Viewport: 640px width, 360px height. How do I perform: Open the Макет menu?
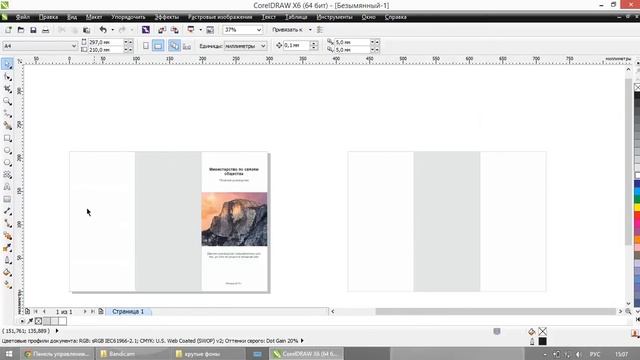tap(94, 17)
